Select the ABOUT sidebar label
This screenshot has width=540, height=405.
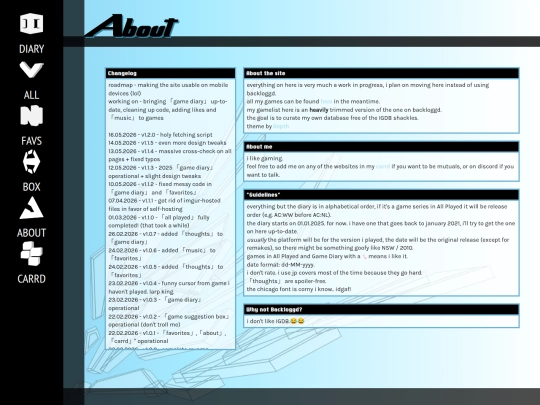pos(31,233)
